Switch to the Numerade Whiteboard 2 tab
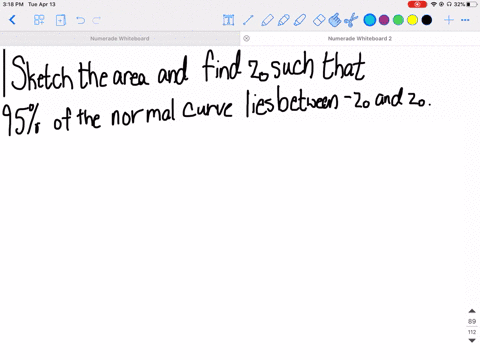The width and height of the screenshot is (480, 360). point(360,38)
